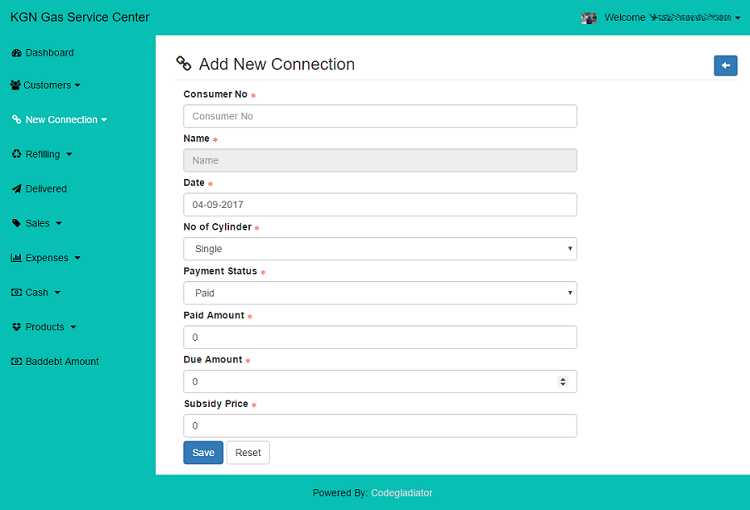Viewport: 750px width, 510px height.
Task: Click the Dashboard speedometer icon
Action: [x=16, y=53]
